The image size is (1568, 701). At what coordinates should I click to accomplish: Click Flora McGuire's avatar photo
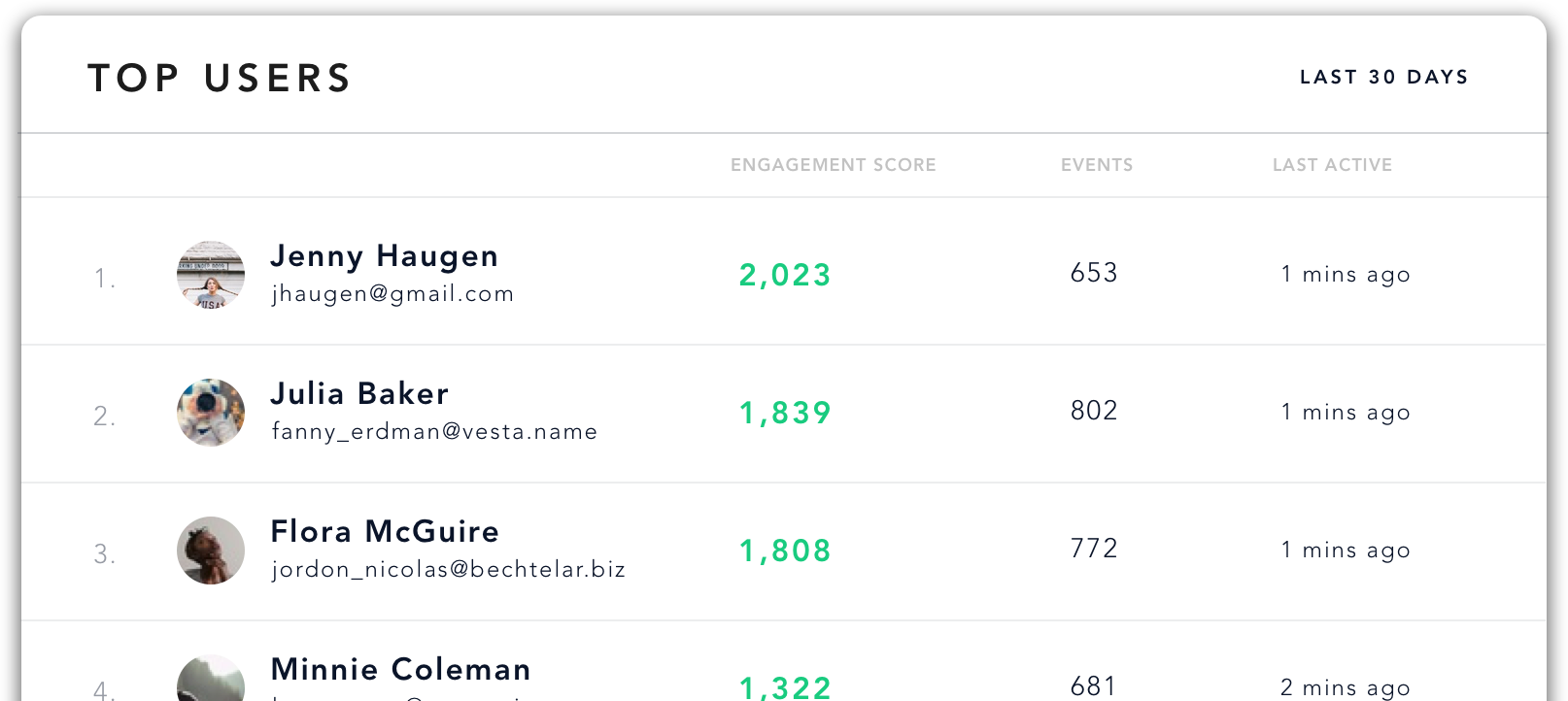tap(211, 551)
